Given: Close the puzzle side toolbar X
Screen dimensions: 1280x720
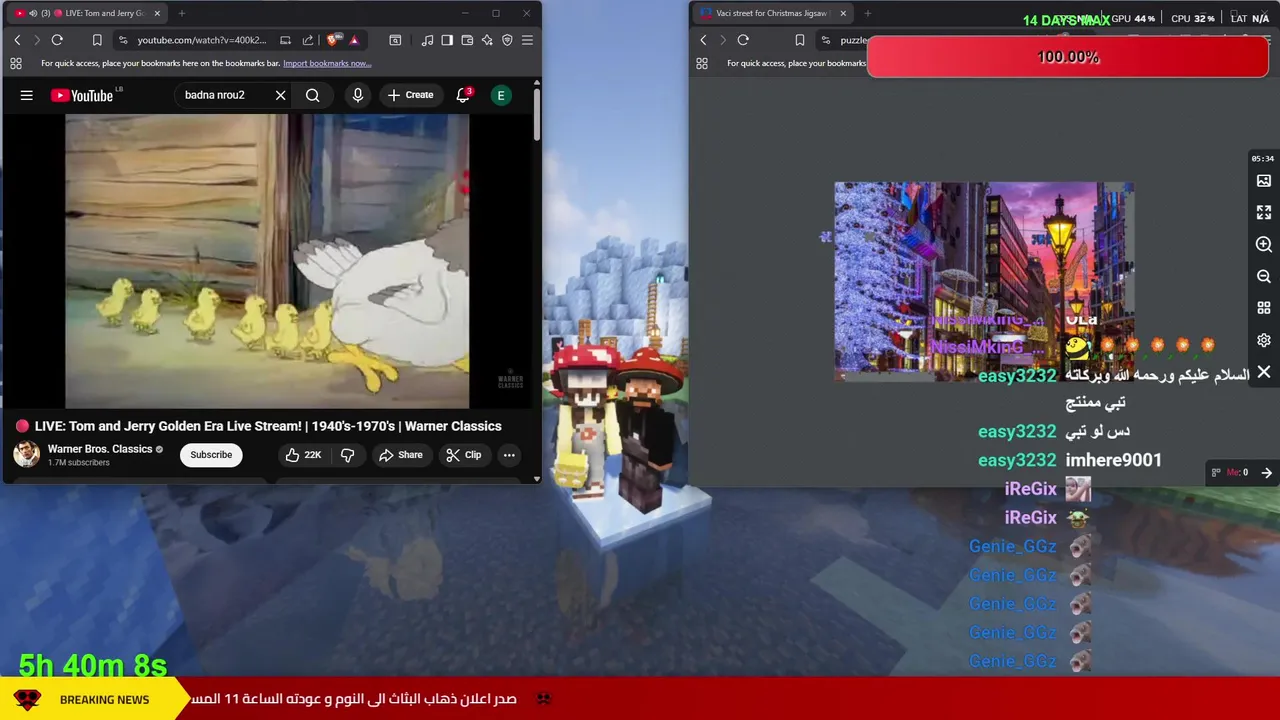Looking at the screenshot, I should point(1264,372).
